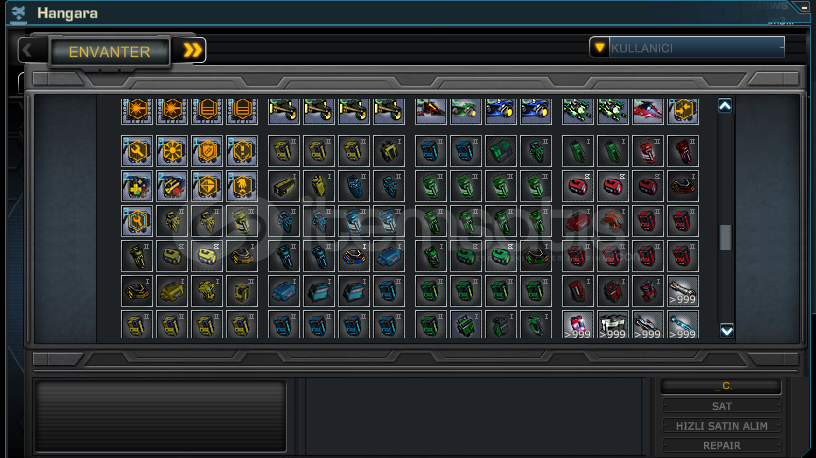This screenshot has height=458, width=816.
Task: Open the KULLANICI dropdown
Action: 687,48
